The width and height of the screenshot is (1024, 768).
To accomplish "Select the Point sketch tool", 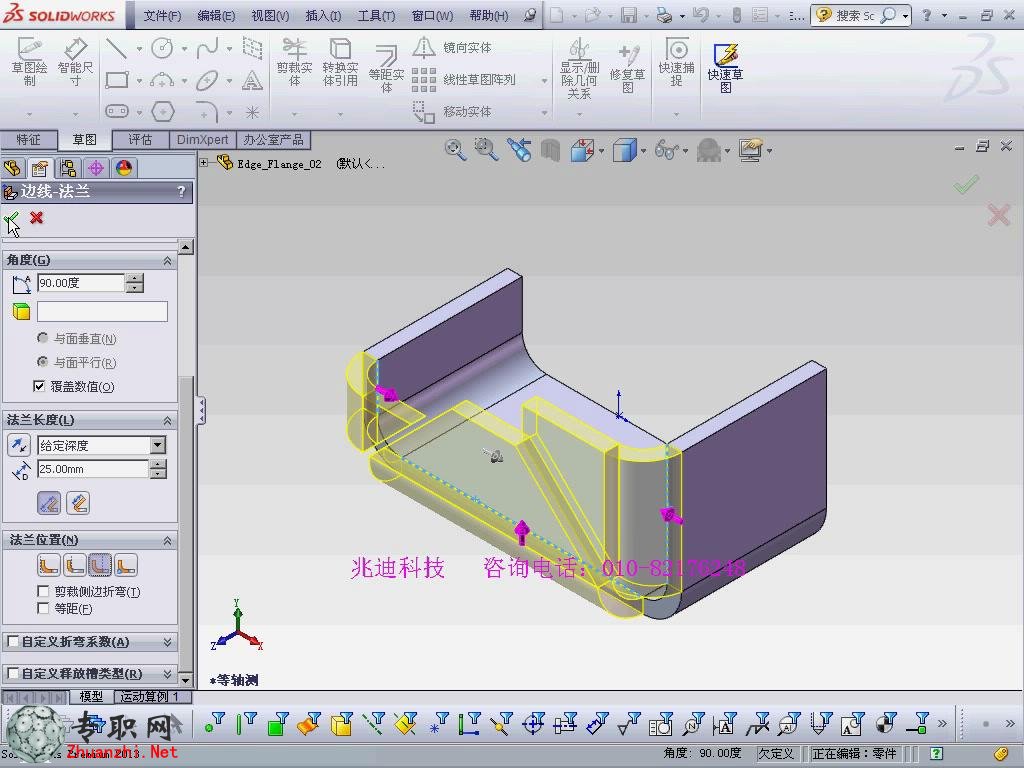I will point(252,112).
